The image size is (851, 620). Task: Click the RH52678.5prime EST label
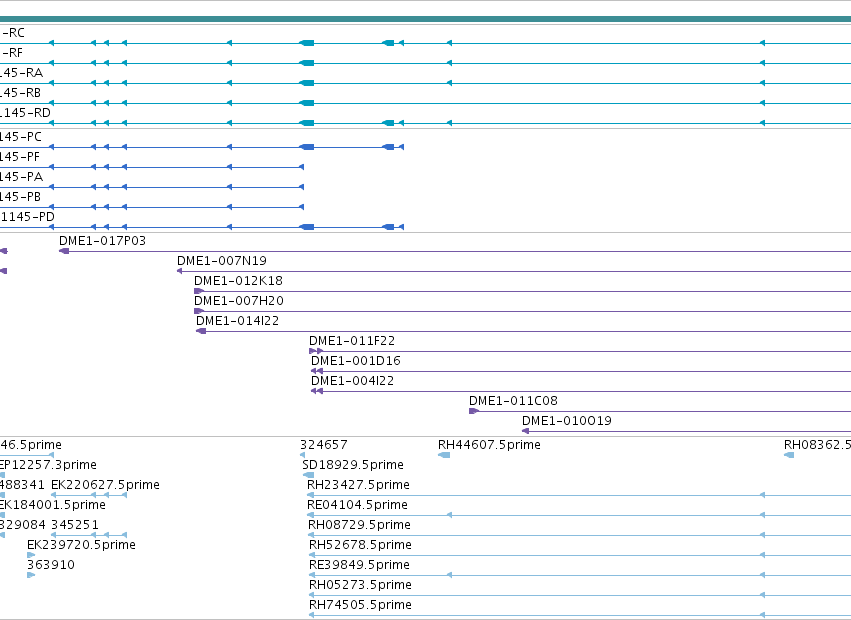tap(360, 545)
